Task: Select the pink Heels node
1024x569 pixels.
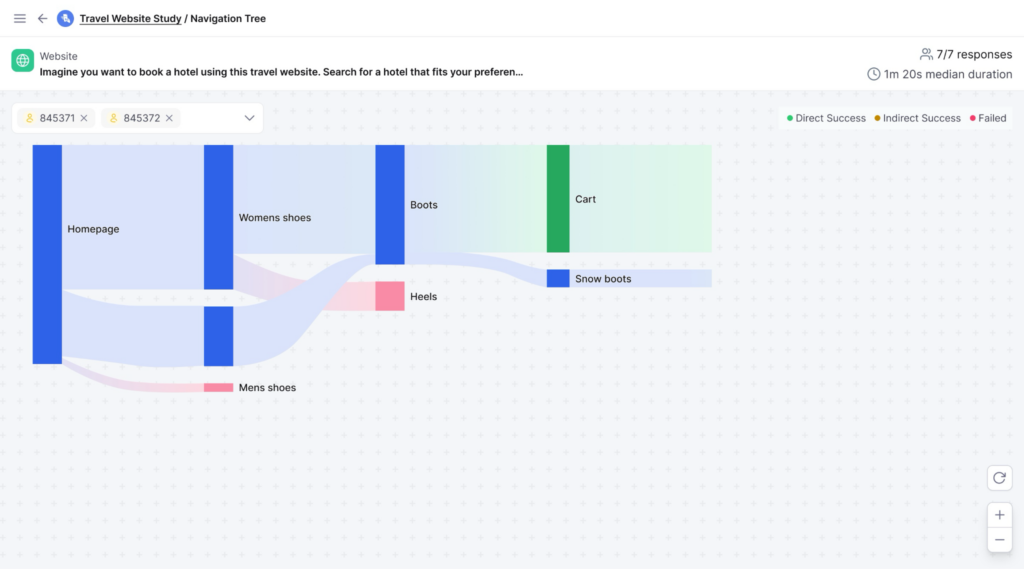Action: pyautogui.click(x=390, y=296)
